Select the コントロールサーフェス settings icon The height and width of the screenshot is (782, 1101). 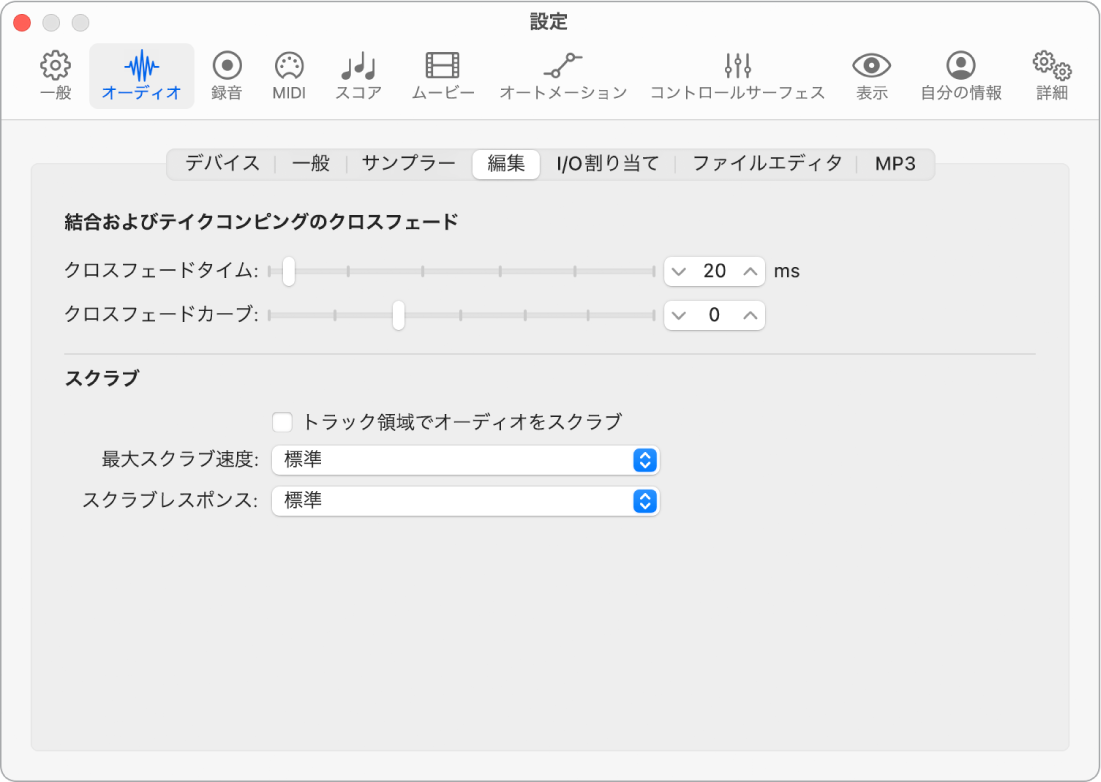pyautogui.click(x=739, y=75)
